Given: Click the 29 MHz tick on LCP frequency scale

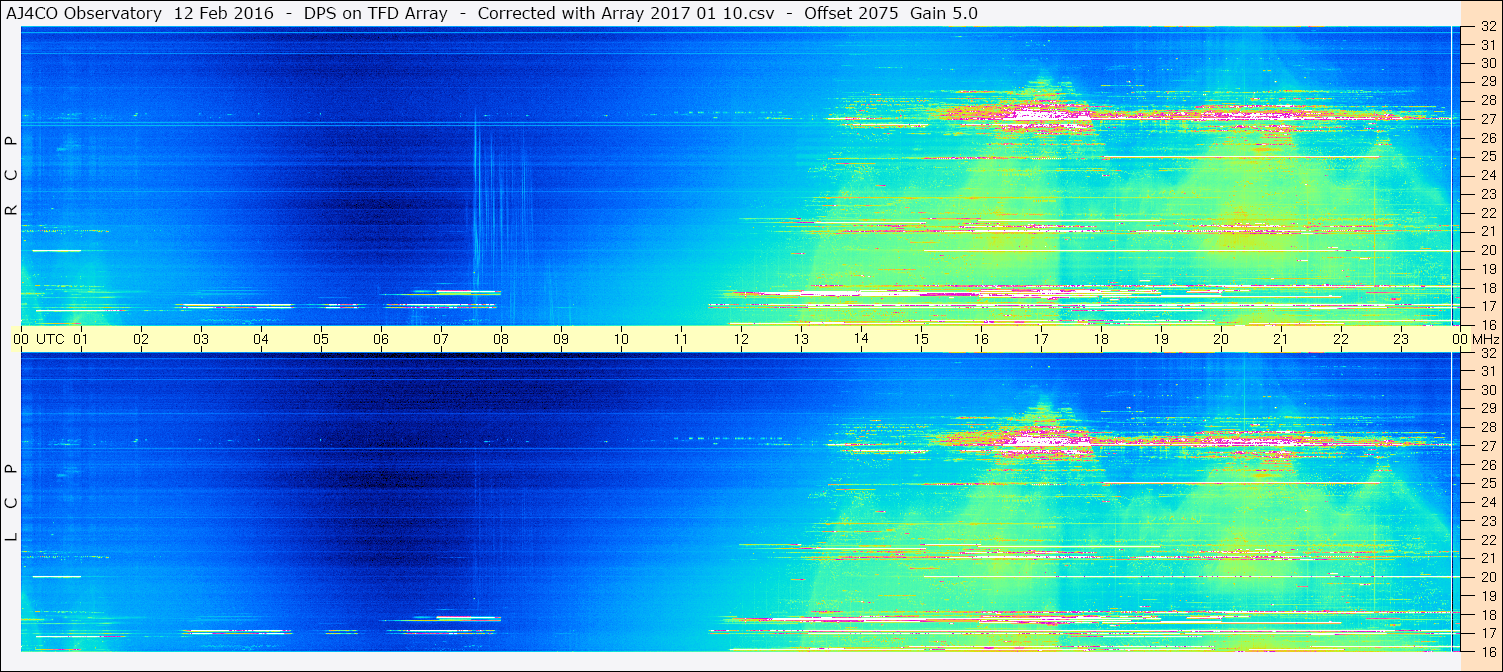Looking at the screenshot, I should click(1487, 409).
